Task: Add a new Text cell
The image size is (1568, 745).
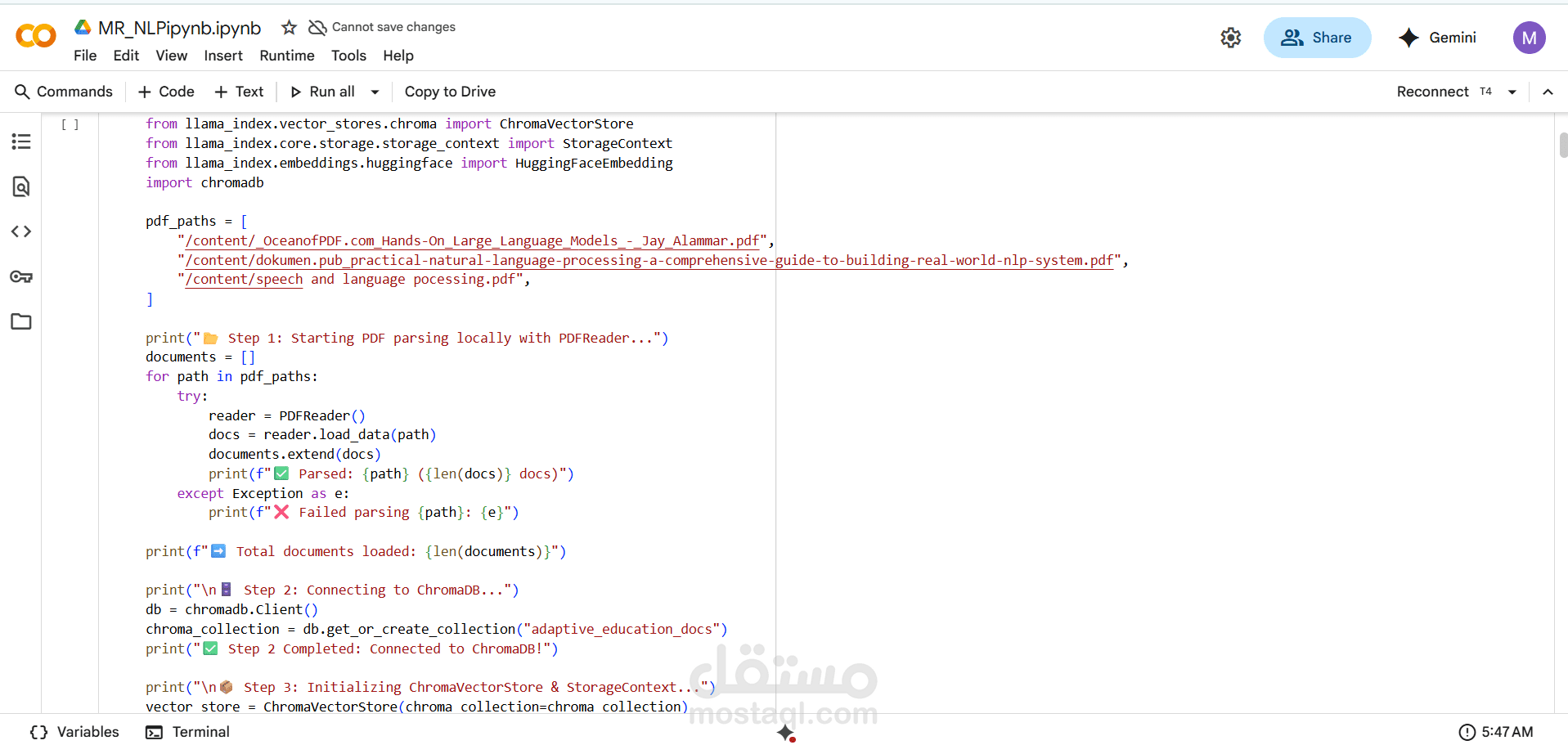Action: click(239, 92)
